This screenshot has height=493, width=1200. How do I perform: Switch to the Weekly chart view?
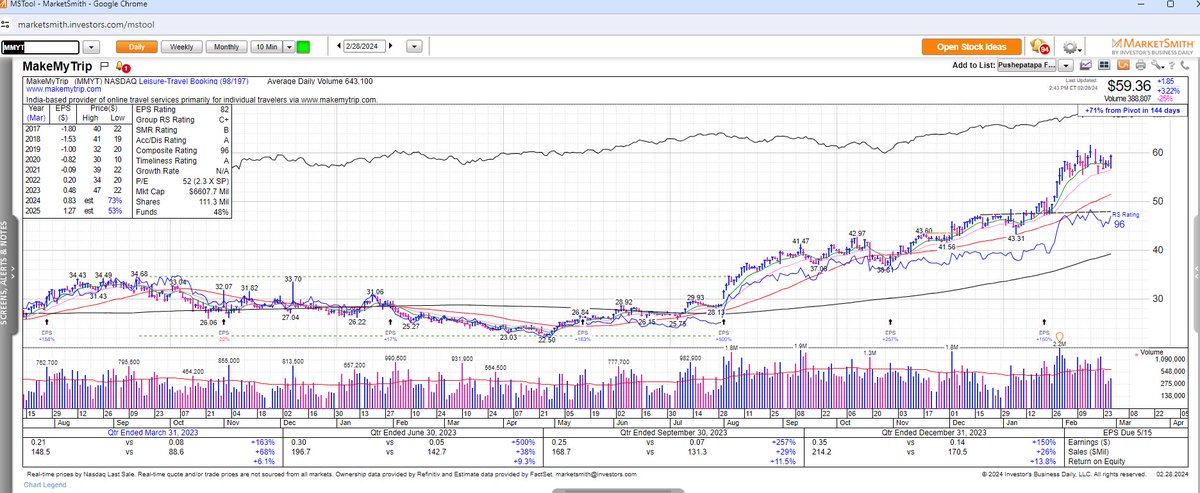point(183,46)
